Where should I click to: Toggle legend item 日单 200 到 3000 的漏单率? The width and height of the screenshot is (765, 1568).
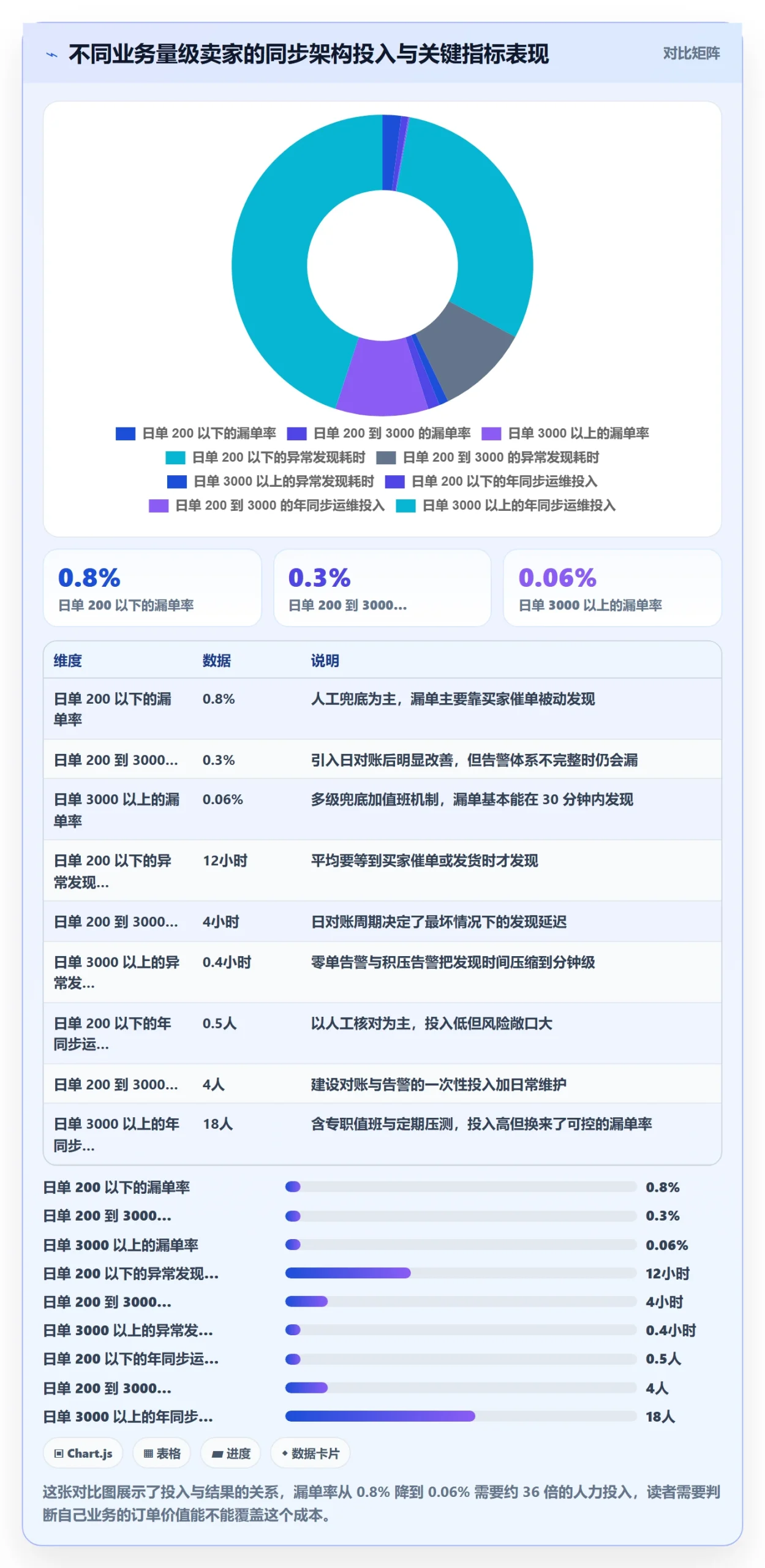pos(379,434)
